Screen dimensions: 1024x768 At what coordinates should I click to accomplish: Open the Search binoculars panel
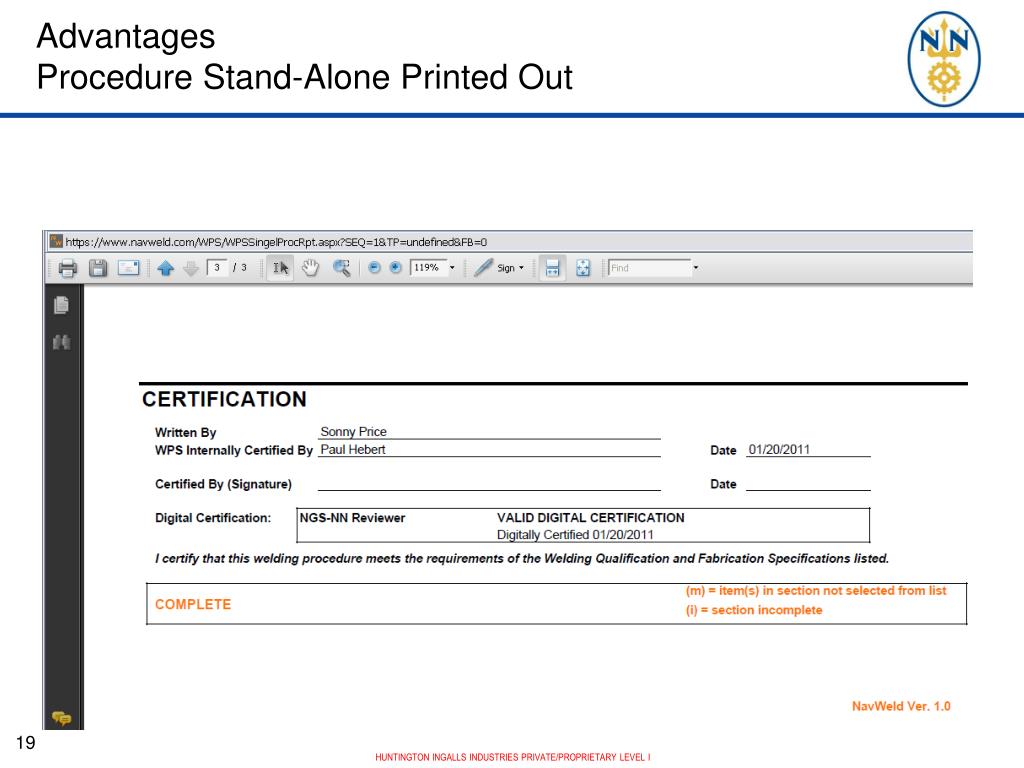tap(61, 342)
